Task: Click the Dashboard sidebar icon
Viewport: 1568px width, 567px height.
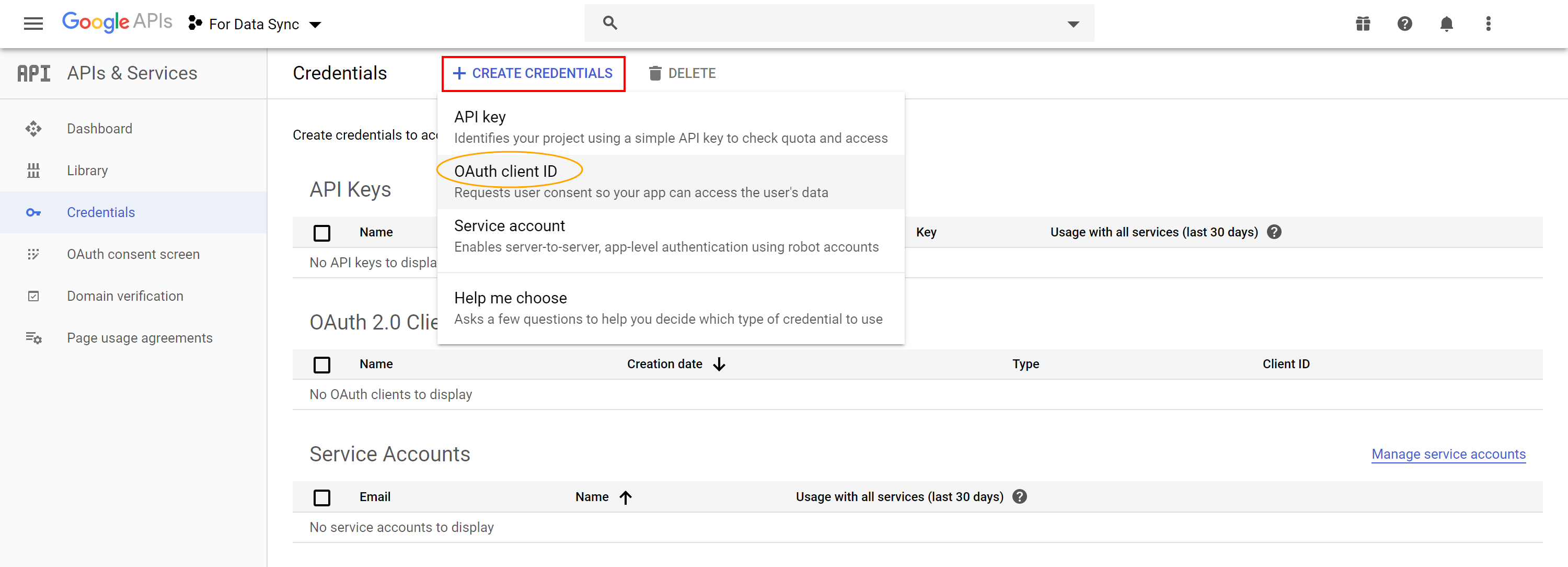Action: pyautogui.click(x=33, y=129)
